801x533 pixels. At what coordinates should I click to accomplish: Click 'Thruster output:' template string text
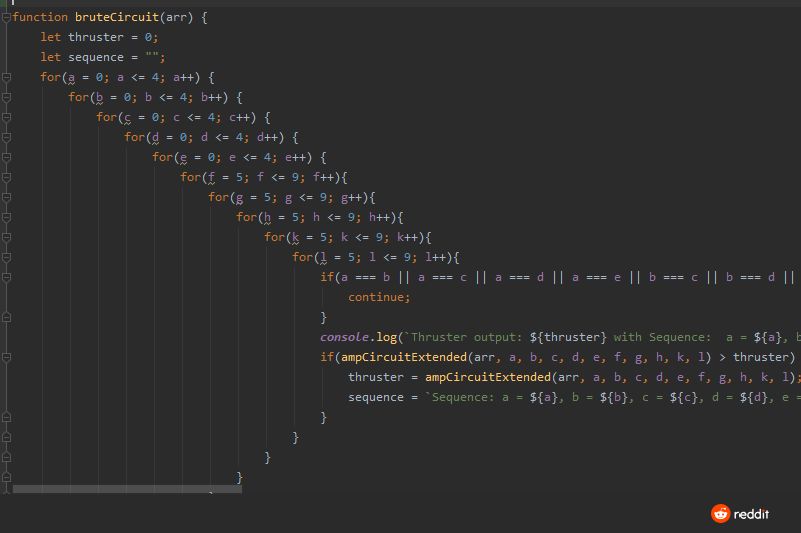pos(467,337)
